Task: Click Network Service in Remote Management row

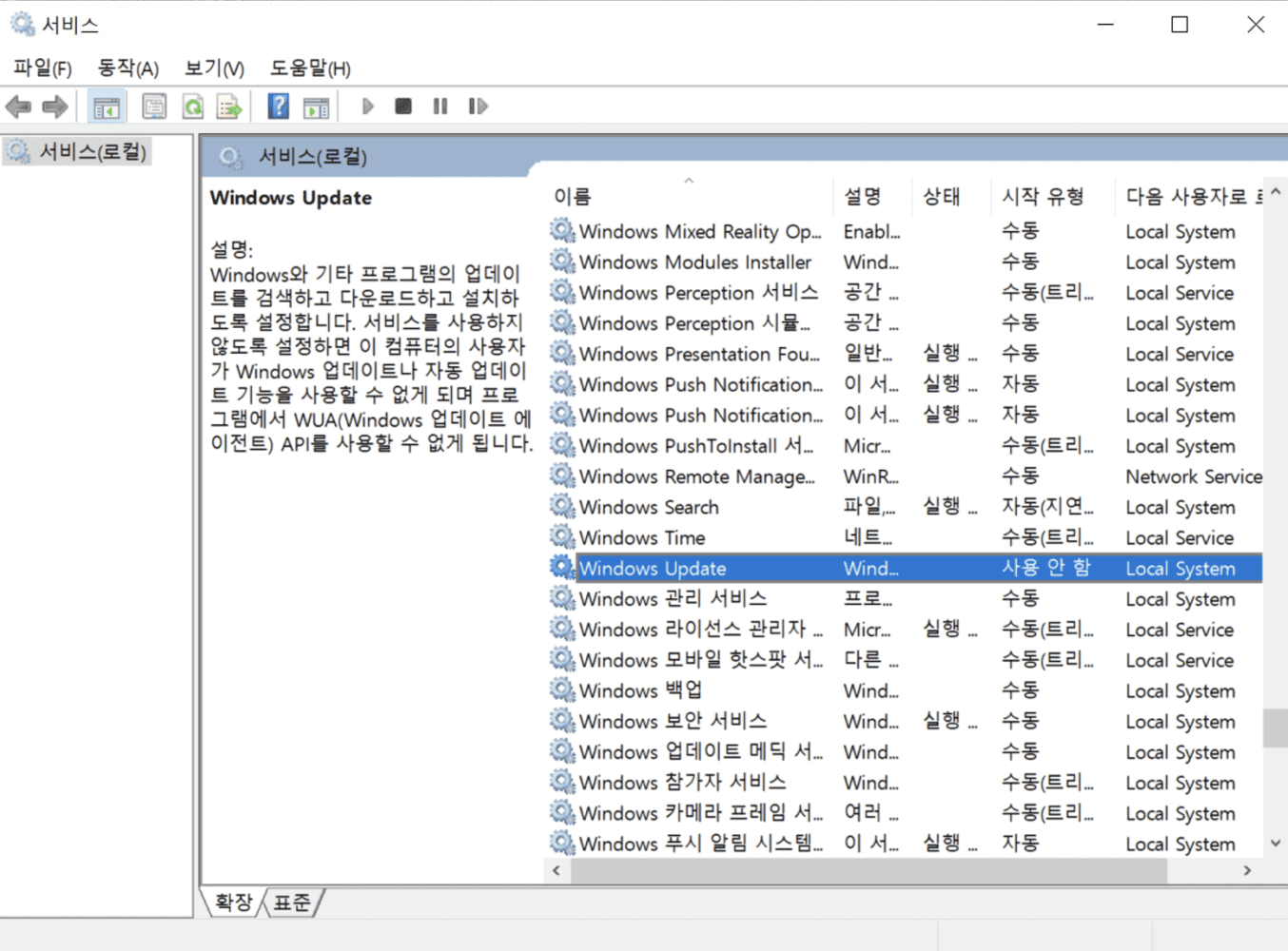Action: [x=1194, y=476]
